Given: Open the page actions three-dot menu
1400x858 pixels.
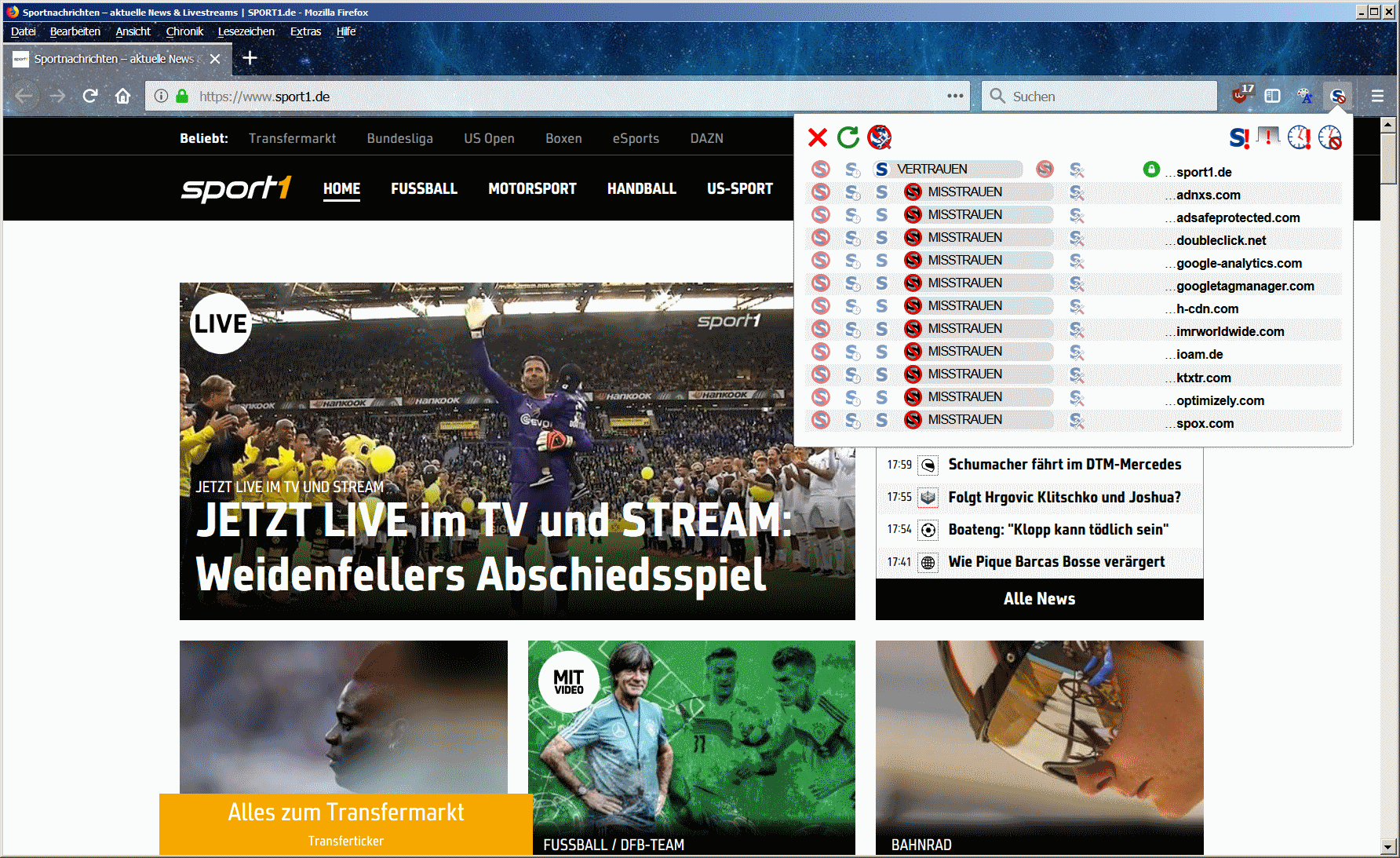Looking at the screenshot, I should 955,96.
